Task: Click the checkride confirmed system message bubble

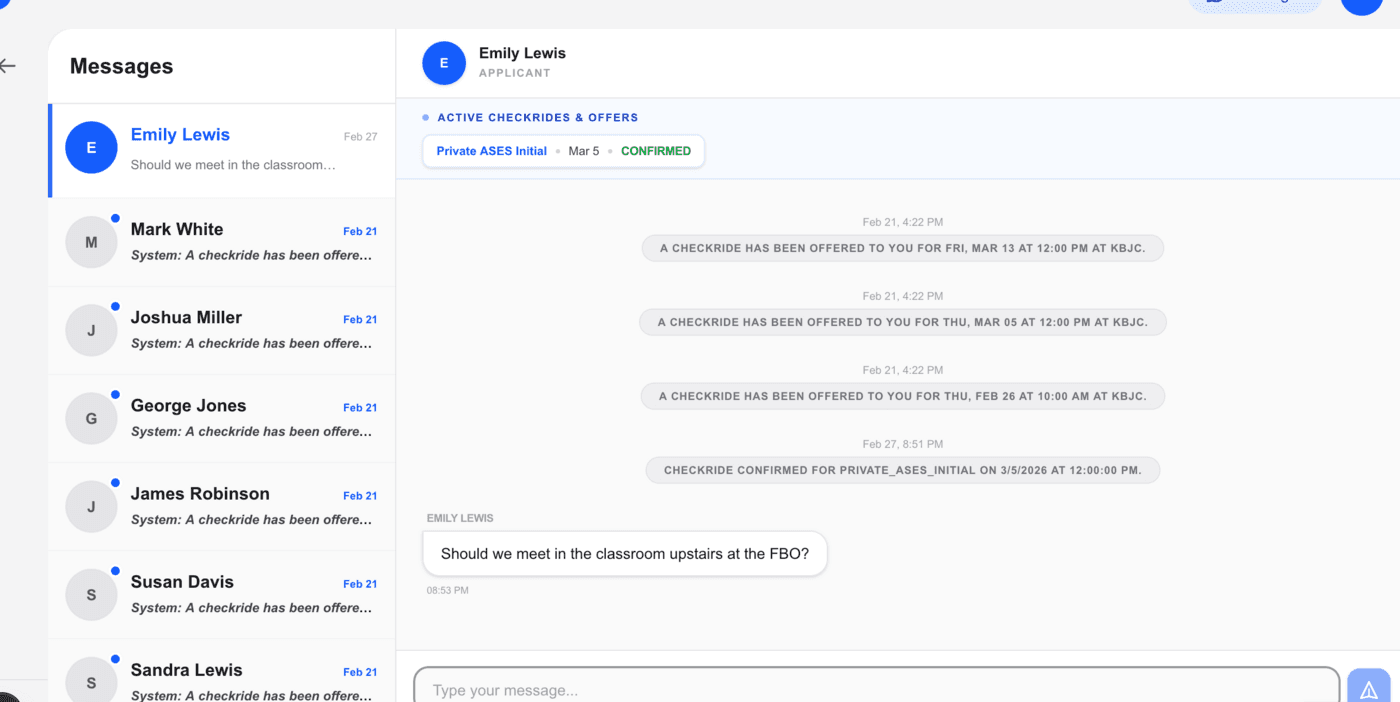Action: [x=902, y=469]
